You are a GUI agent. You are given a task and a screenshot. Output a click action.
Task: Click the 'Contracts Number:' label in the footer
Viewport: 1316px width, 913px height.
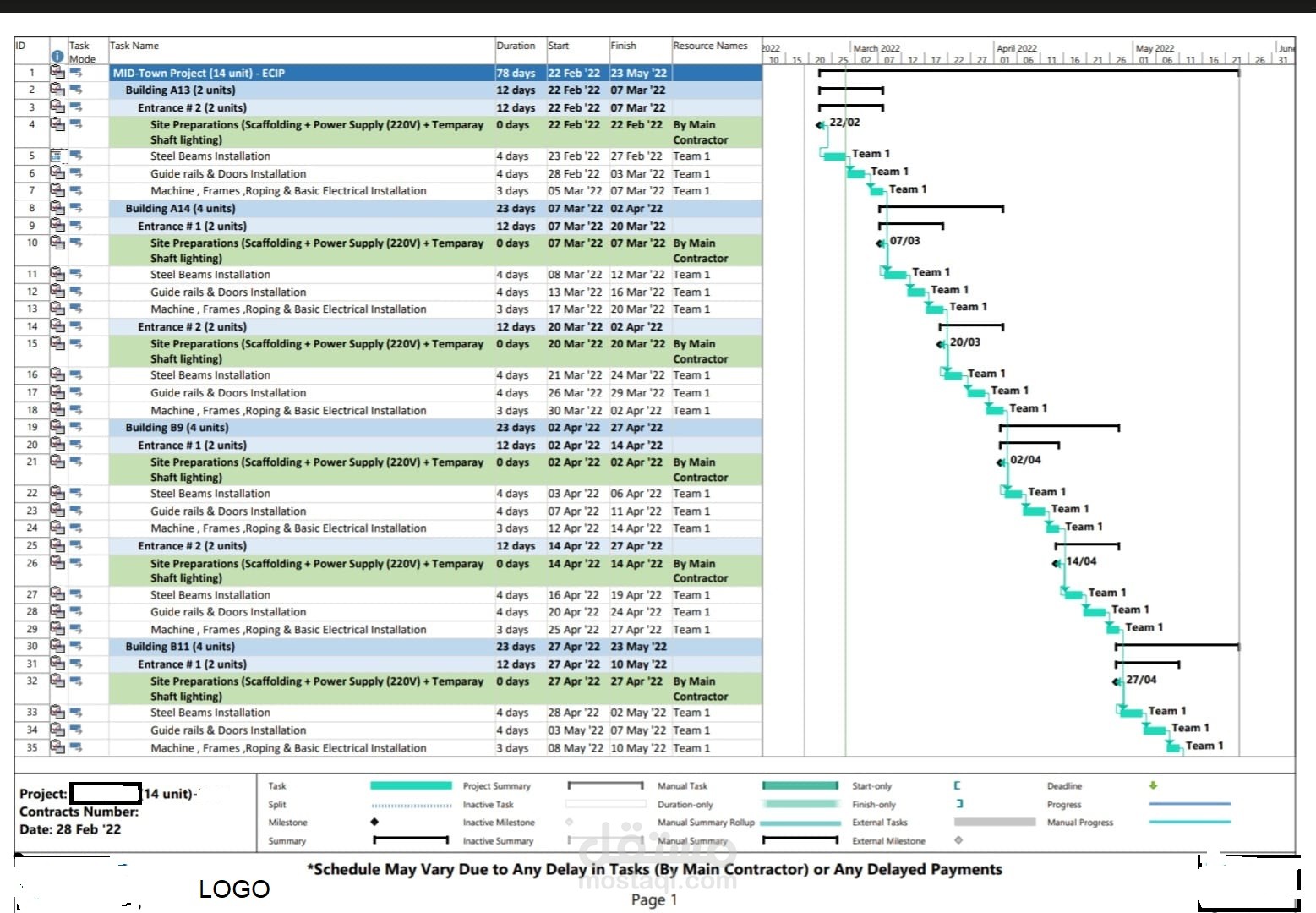[x=79, y=812]
